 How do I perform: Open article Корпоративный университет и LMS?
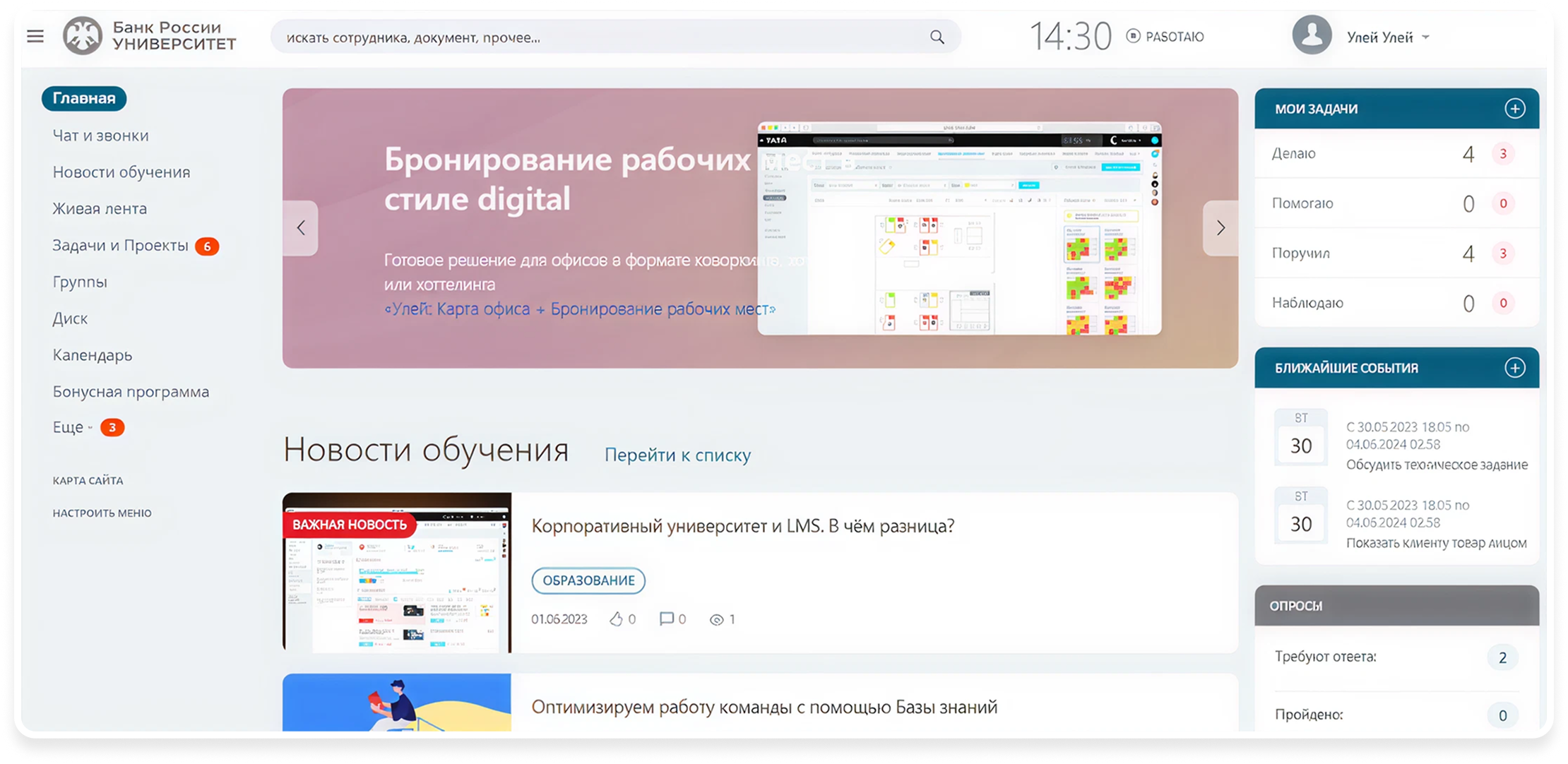click(743, 526)
